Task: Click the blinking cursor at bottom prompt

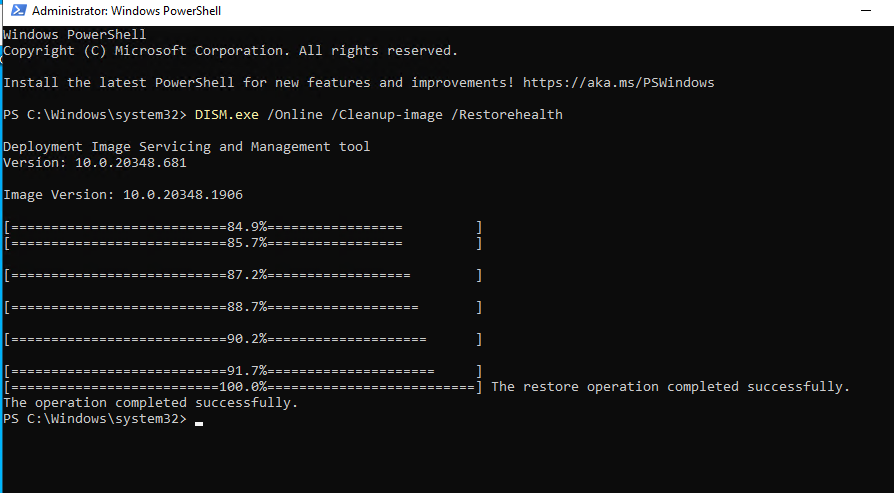Action: click(199, 422)
